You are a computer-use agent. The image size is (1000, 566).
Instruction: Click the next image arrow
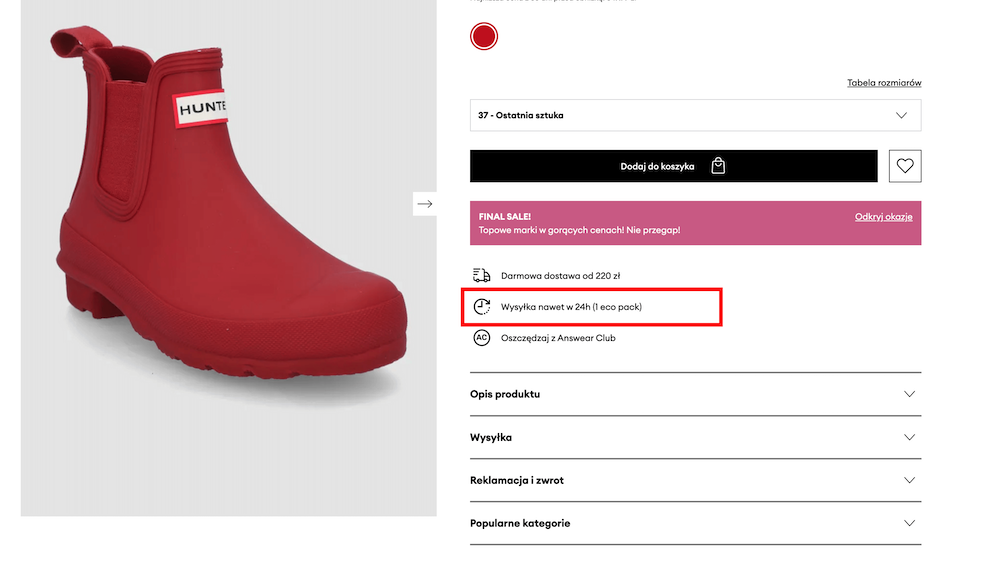pyautogui.click(x=425, y=204)
